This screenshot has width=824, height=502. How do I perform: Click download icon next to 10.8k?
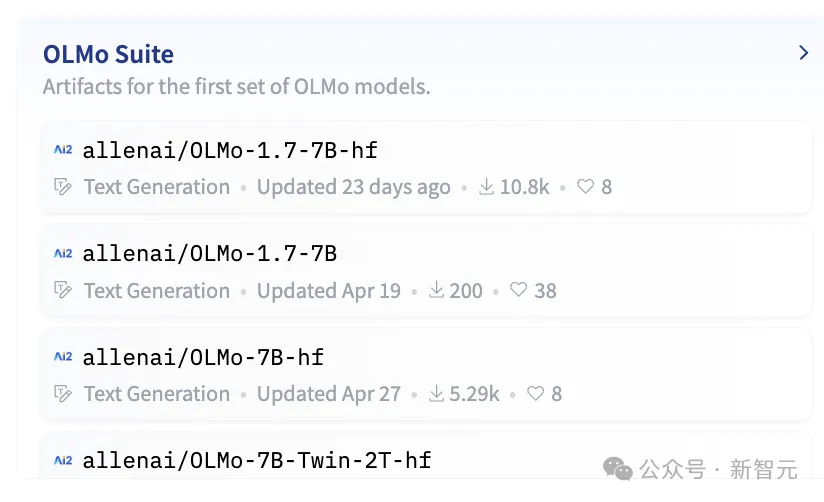tap(487, 187)
